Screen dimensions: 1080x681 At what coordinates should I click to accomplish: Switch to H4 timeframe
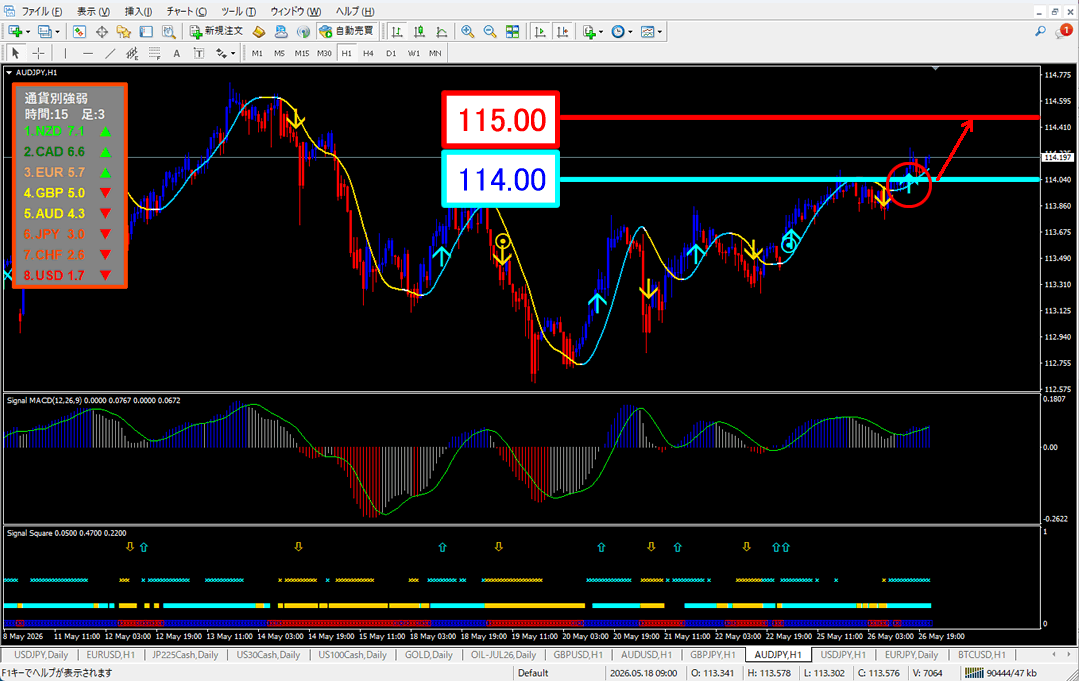click(x=368, y=53)
